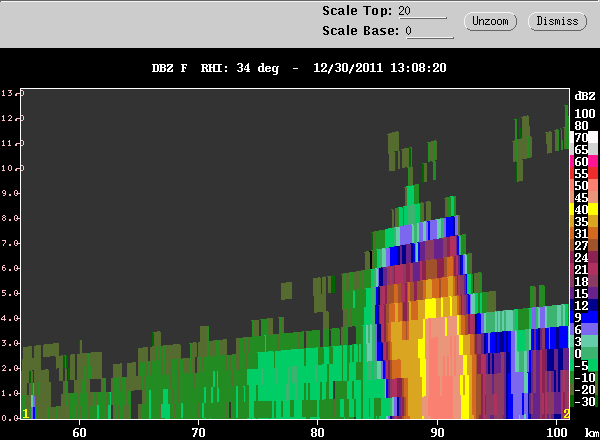Screen dimensions: 600x440
Task: Click the 9.0 height axis label
Action: pos(10,193)
